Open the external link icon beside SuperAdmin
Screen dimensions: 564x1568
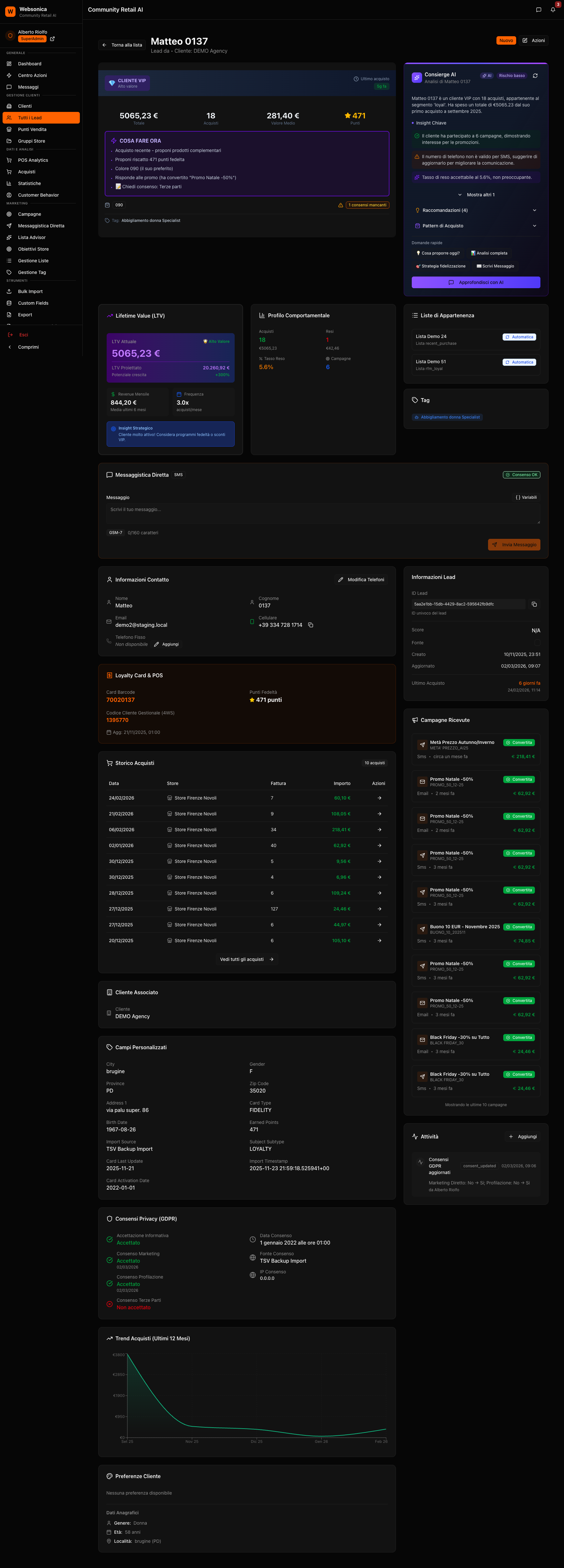[52, 39]
